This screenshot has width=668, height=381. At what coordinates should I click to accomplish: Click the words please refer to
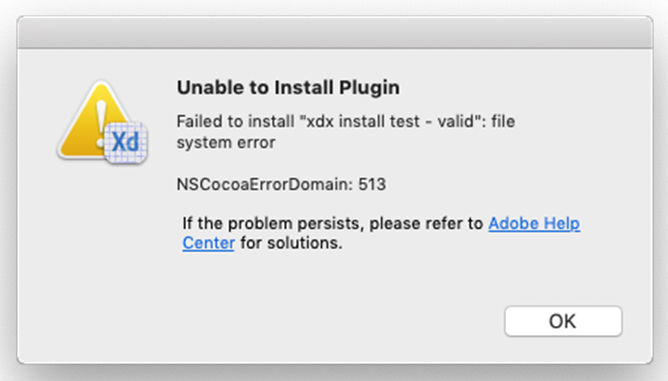coord(426,224)
